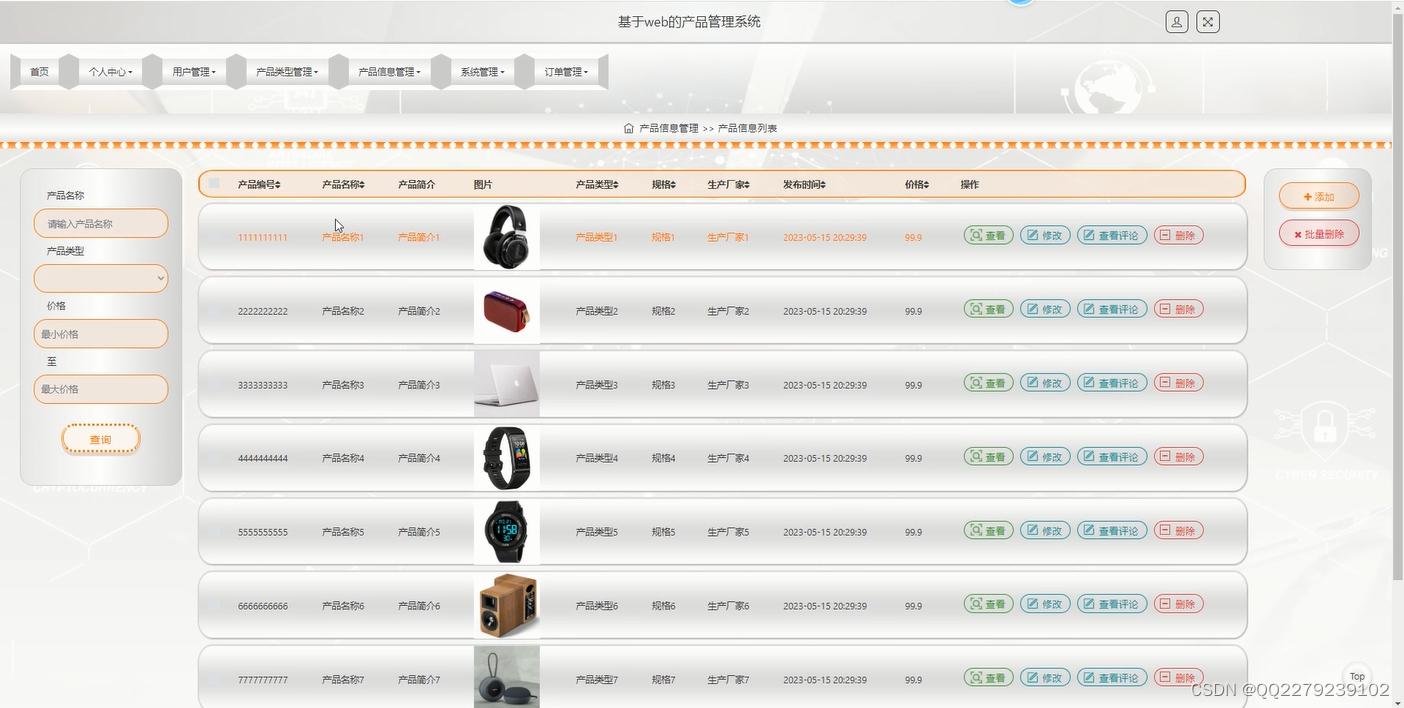Open the 个人中心 menu
The image size is (1404, 708).
coord(110,71)
